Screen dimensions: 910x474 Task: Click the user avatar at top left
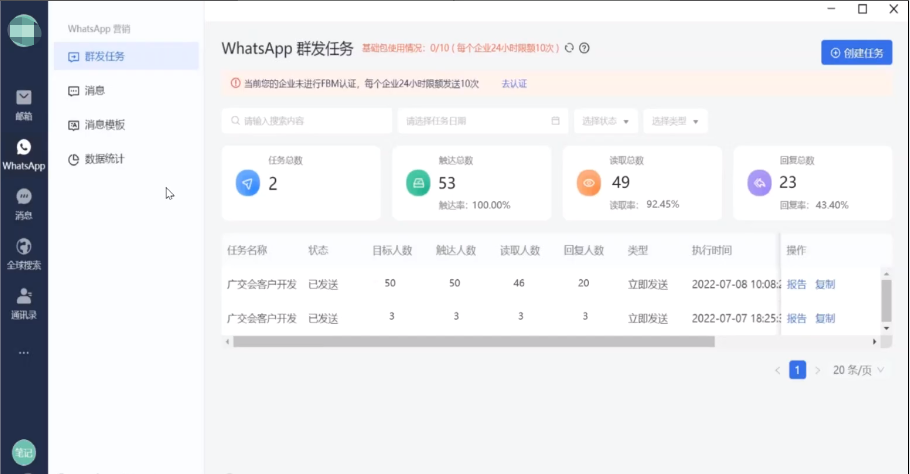point(24,30)
